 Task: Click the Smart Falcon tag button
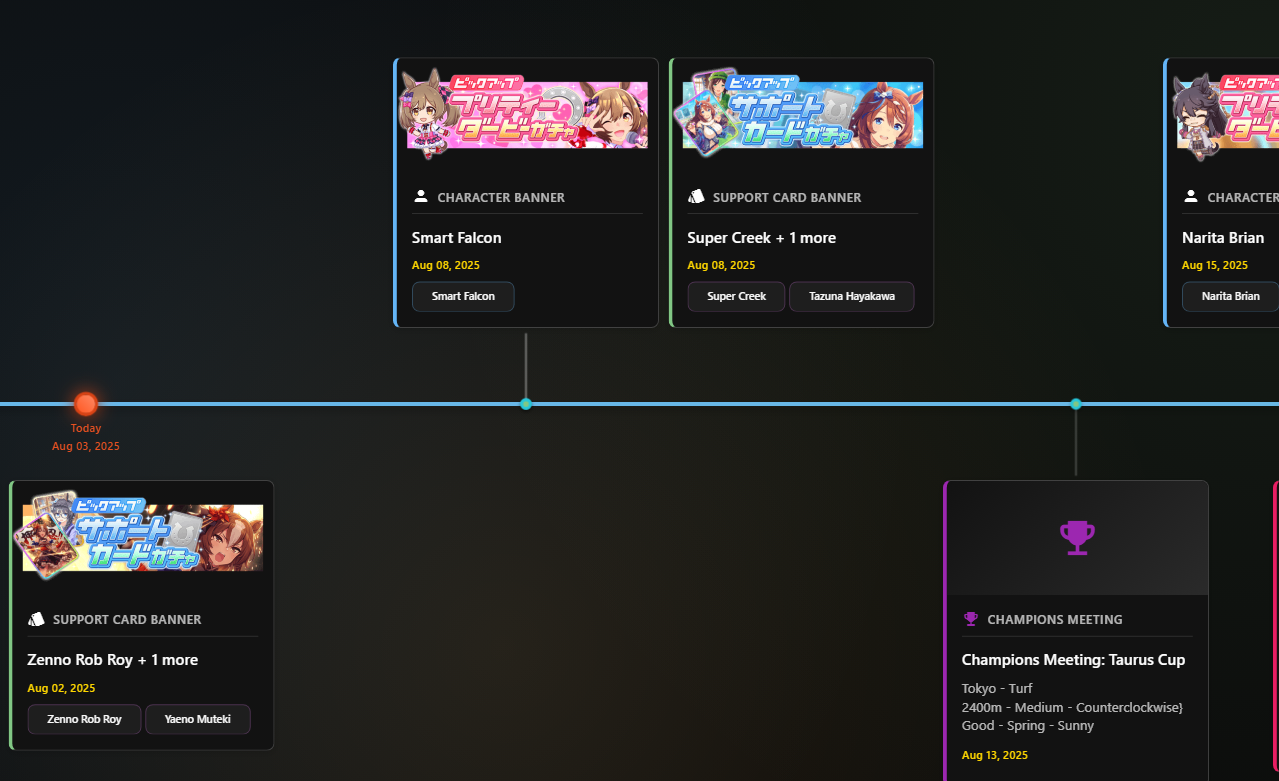pos(463,297)
